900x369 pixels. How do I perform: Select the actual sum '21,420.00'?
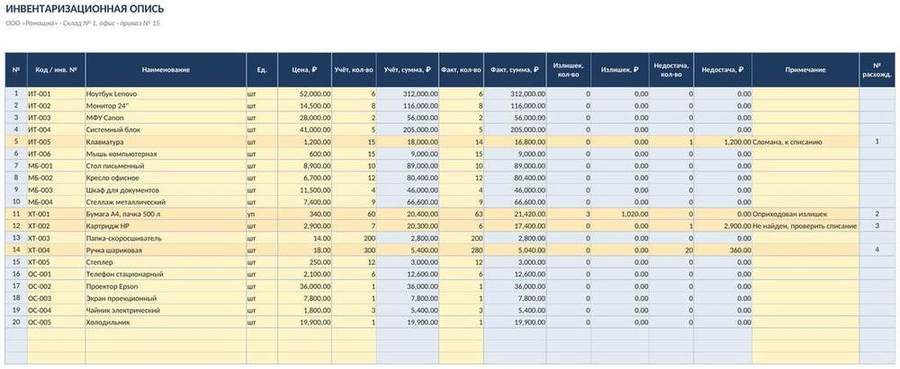point(515,214)
